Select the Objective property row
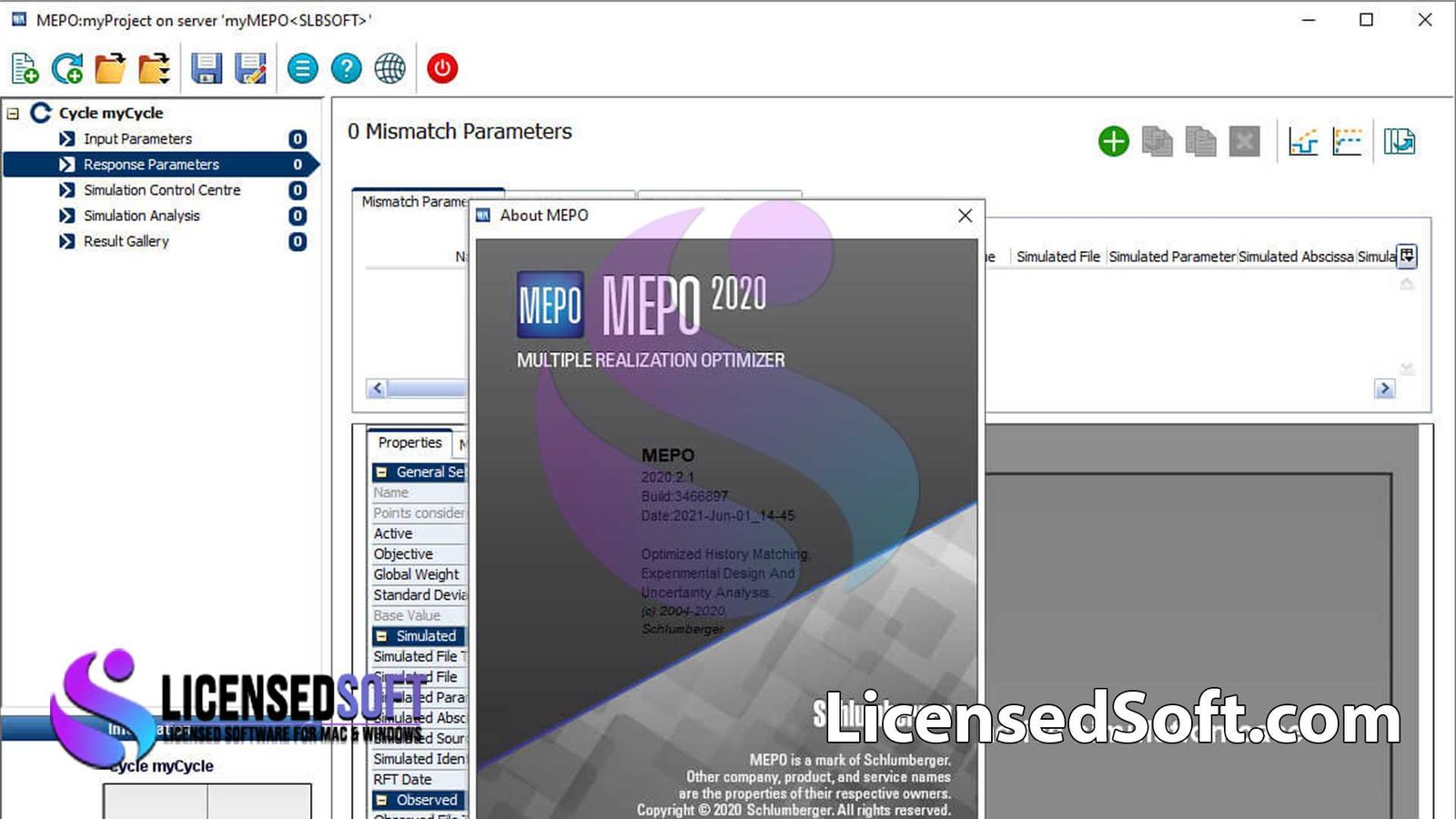This screenshot has height=819, width=1456. click(420, 554)
